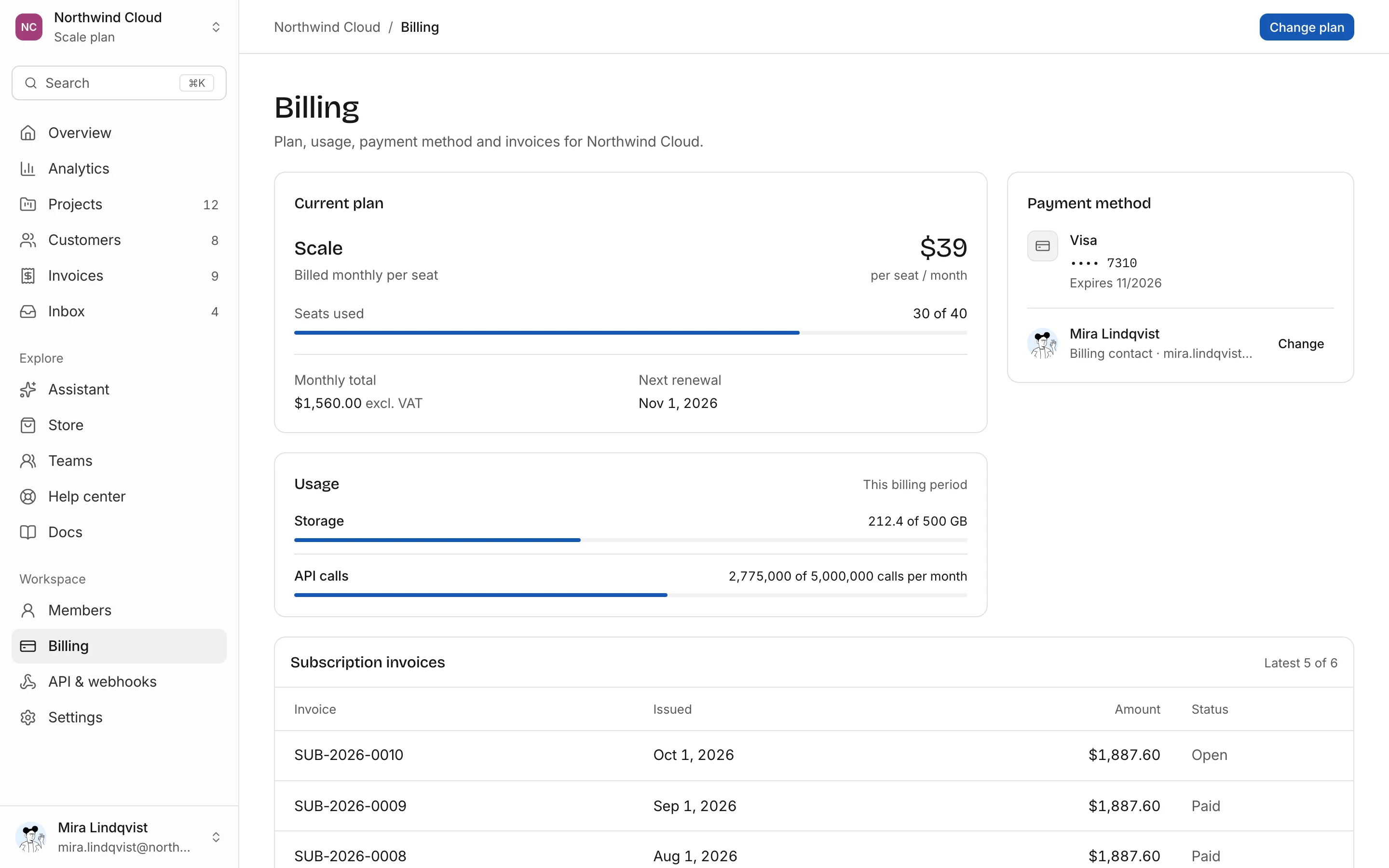Click the Mira Lindqvist avatar at sidebar bottom
Image resolution: width=1389 pixels, height=868 pixels.
click(31, 837)
